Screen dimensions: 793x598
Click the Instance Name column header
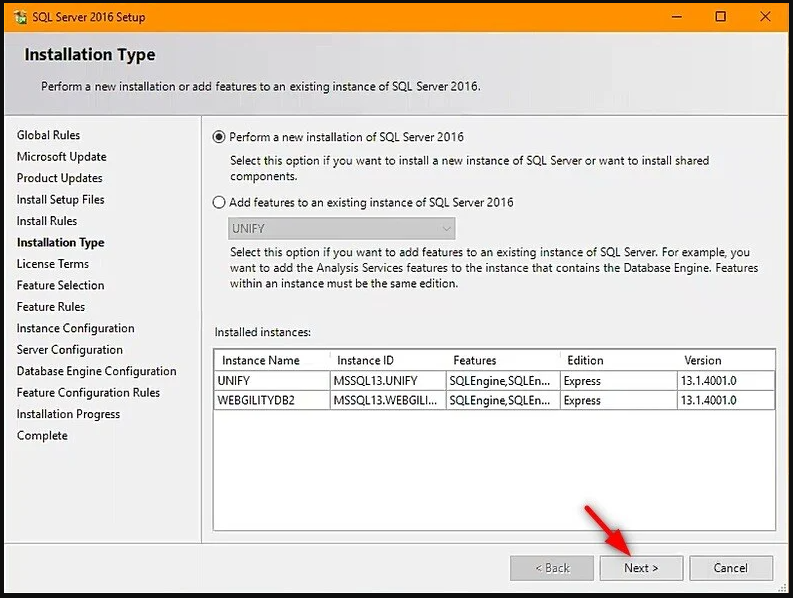pos(261,360)
